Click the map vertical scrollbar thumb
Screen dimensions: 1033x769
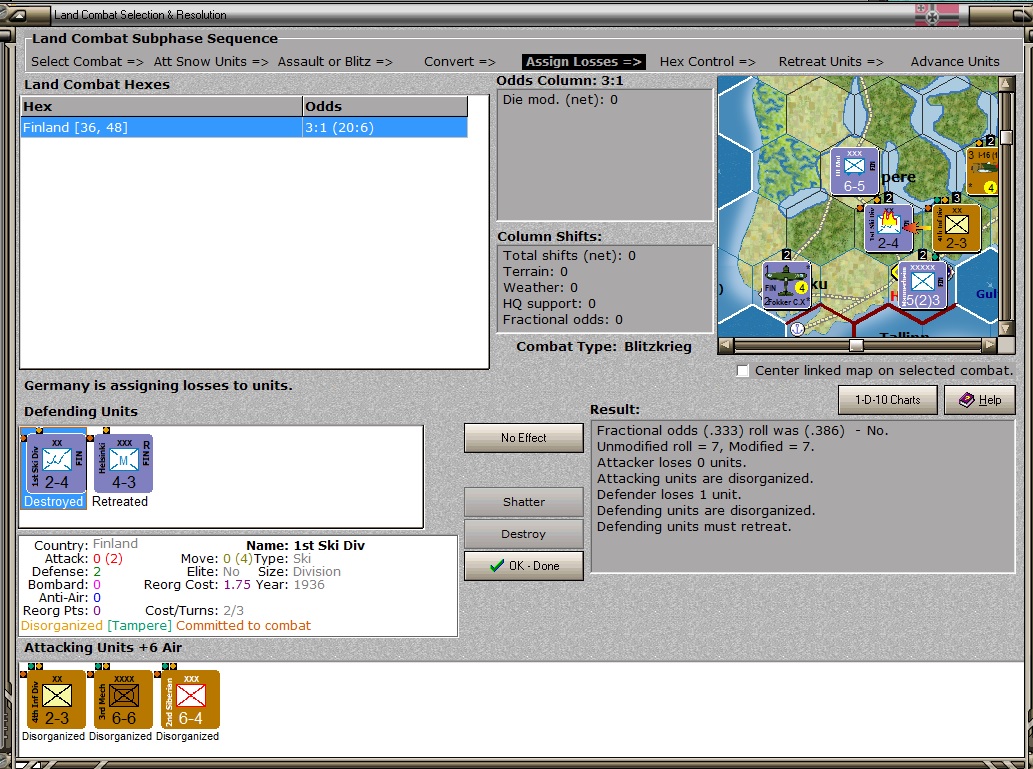[1006, 137]
